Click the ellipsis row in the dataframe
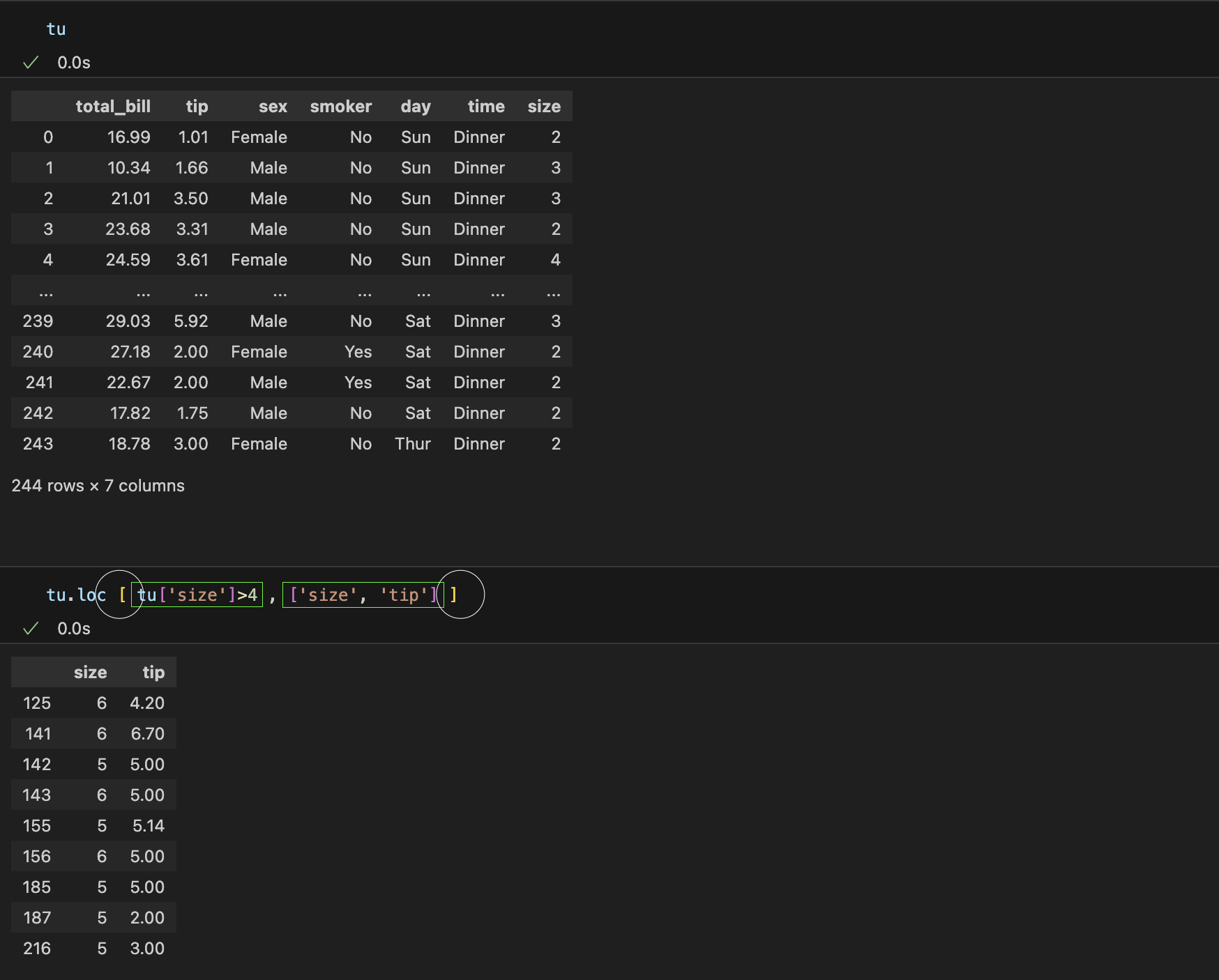The image size is (1219, 980). [x=291, y=291]
